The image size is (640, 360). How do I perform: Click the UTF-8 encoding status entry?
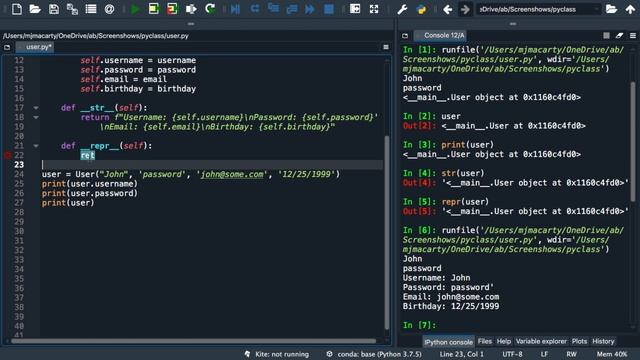(x=512, y=354)
